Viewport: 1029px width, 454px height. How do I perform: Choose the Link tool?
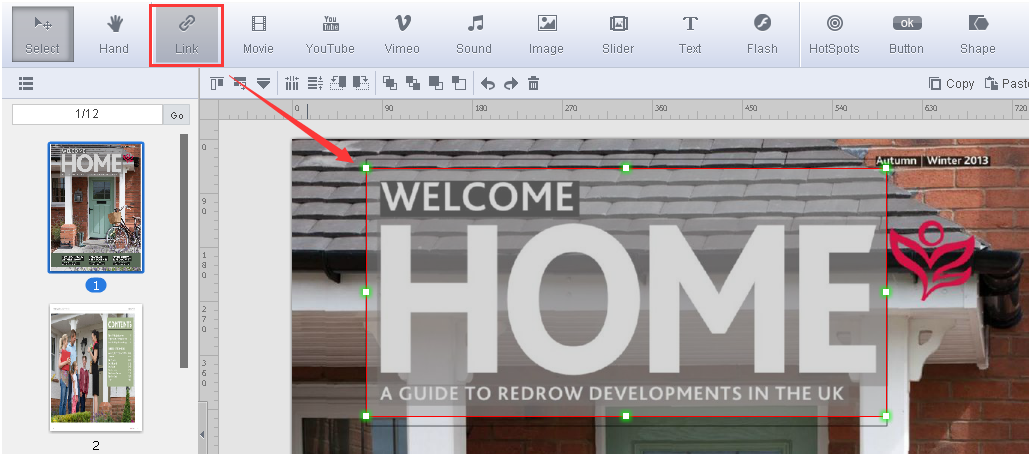click(x=187, y=34)
